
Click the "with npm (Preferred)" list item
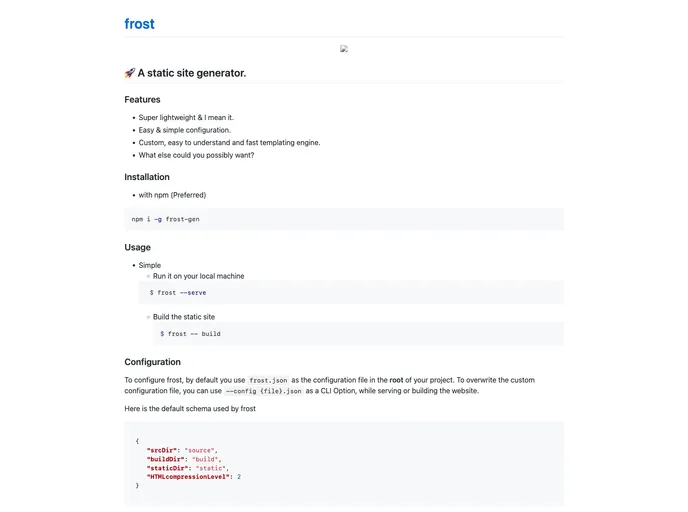point(172,195)
